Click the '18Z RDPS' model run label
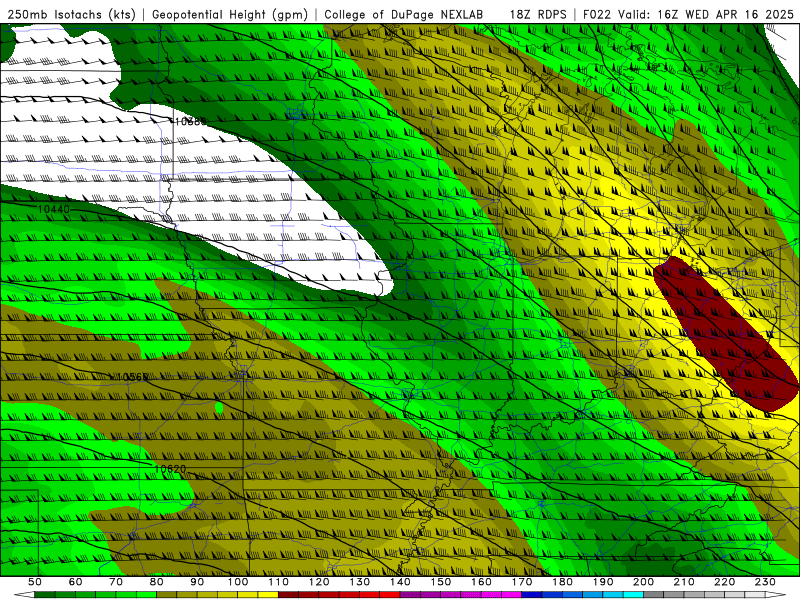The height and width of the screenshot is (600, 800). click(538, 14)
